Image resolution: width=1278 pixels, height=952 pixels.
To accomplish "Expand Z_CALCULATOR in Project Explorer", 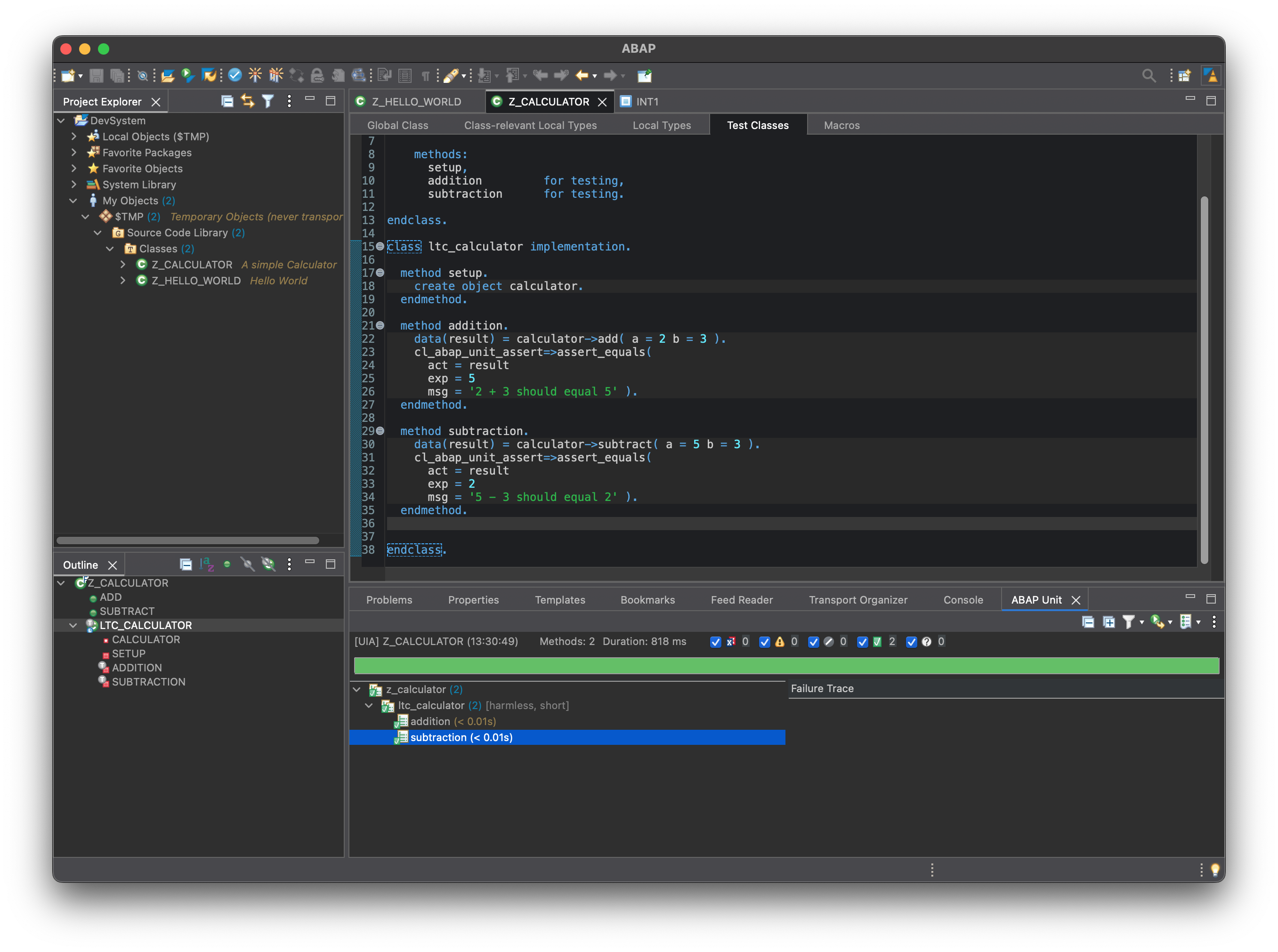I will coord(123,265).
